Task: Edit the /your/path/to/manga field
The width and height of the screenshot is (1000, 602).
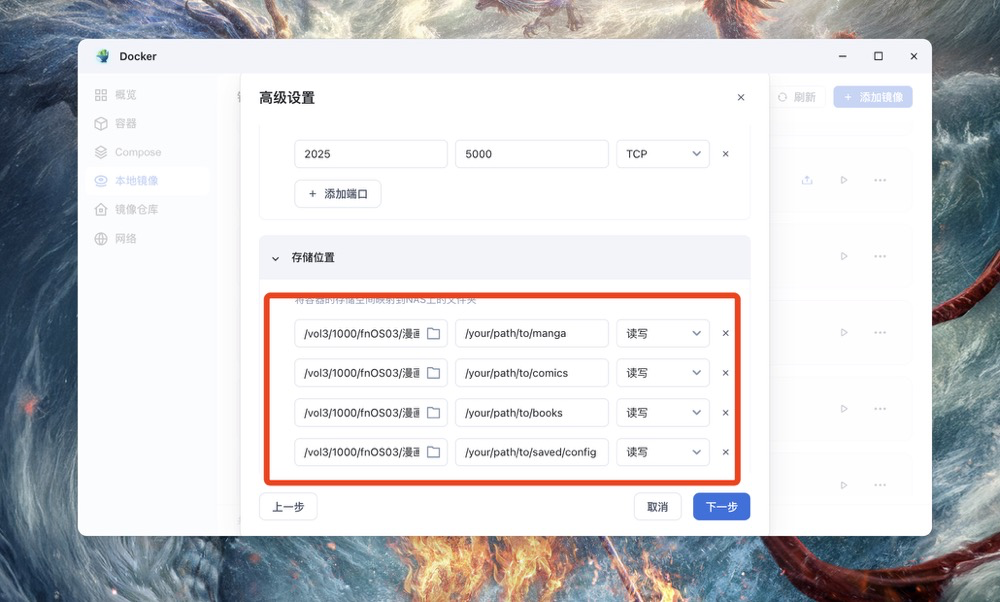Action: point(532,334)
